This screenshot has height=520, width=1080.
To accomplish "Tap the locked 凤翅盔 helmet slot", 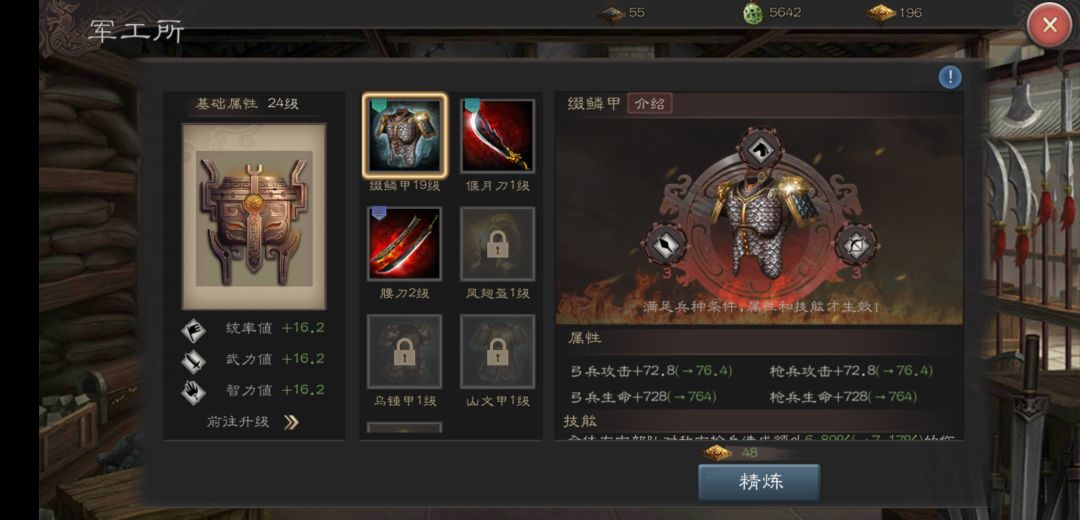I will 497,244.
